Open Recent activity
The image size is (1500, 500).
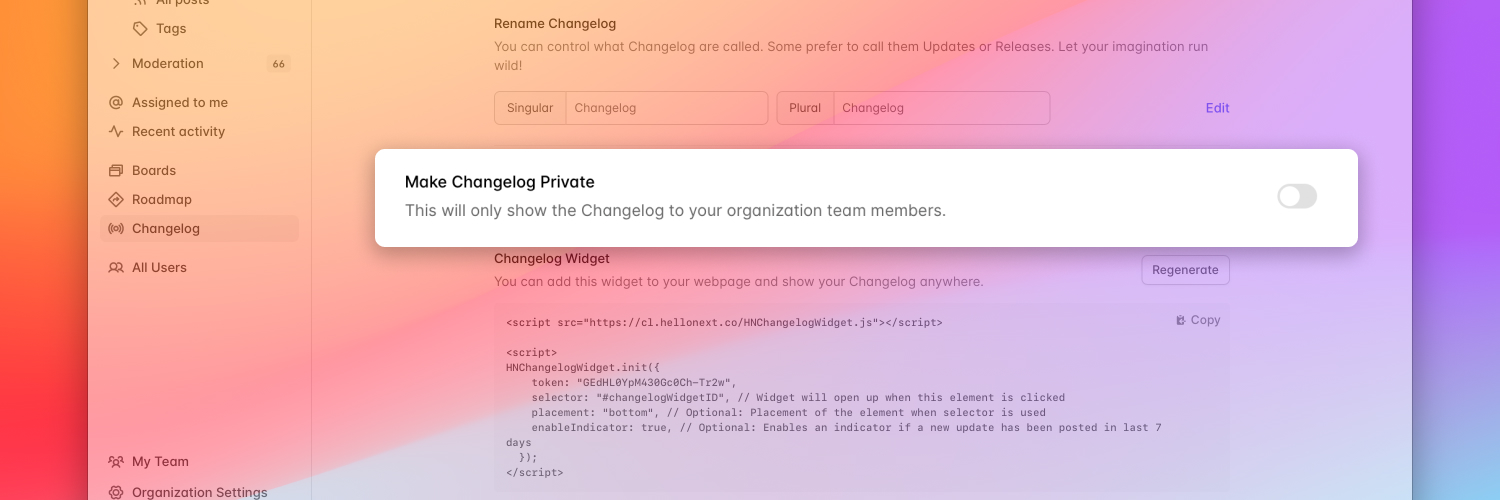coord(179,131)
